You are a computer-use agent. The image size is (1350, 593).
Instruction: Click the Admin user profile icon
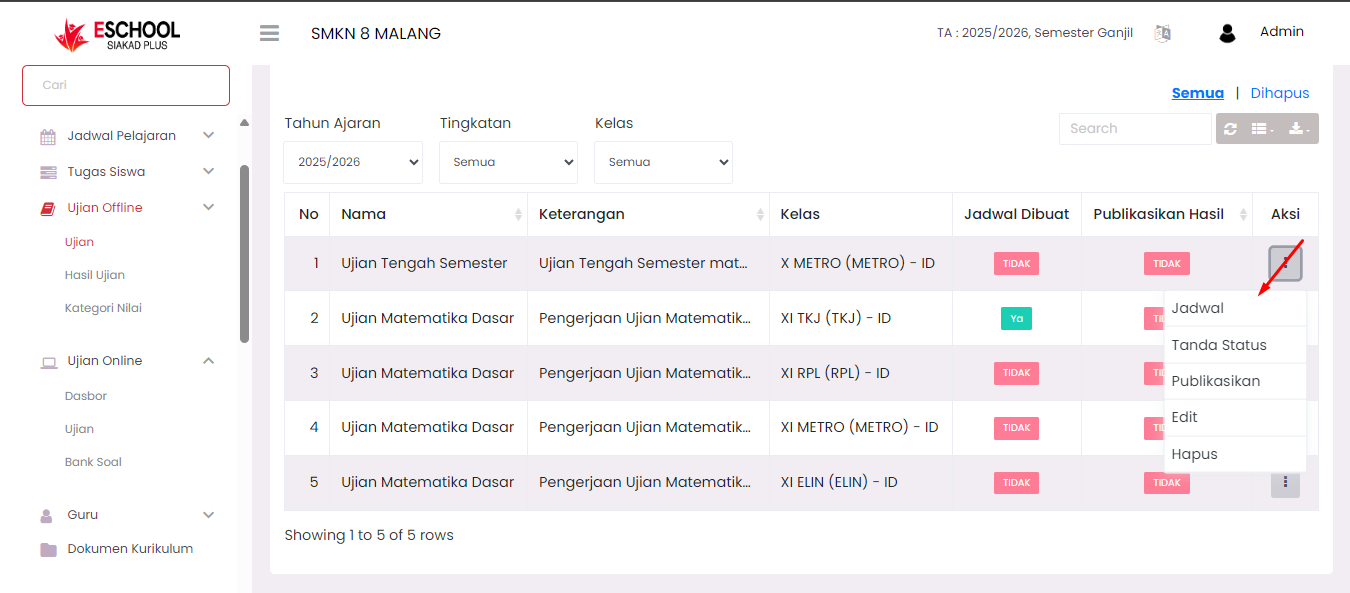point(1227,33)
